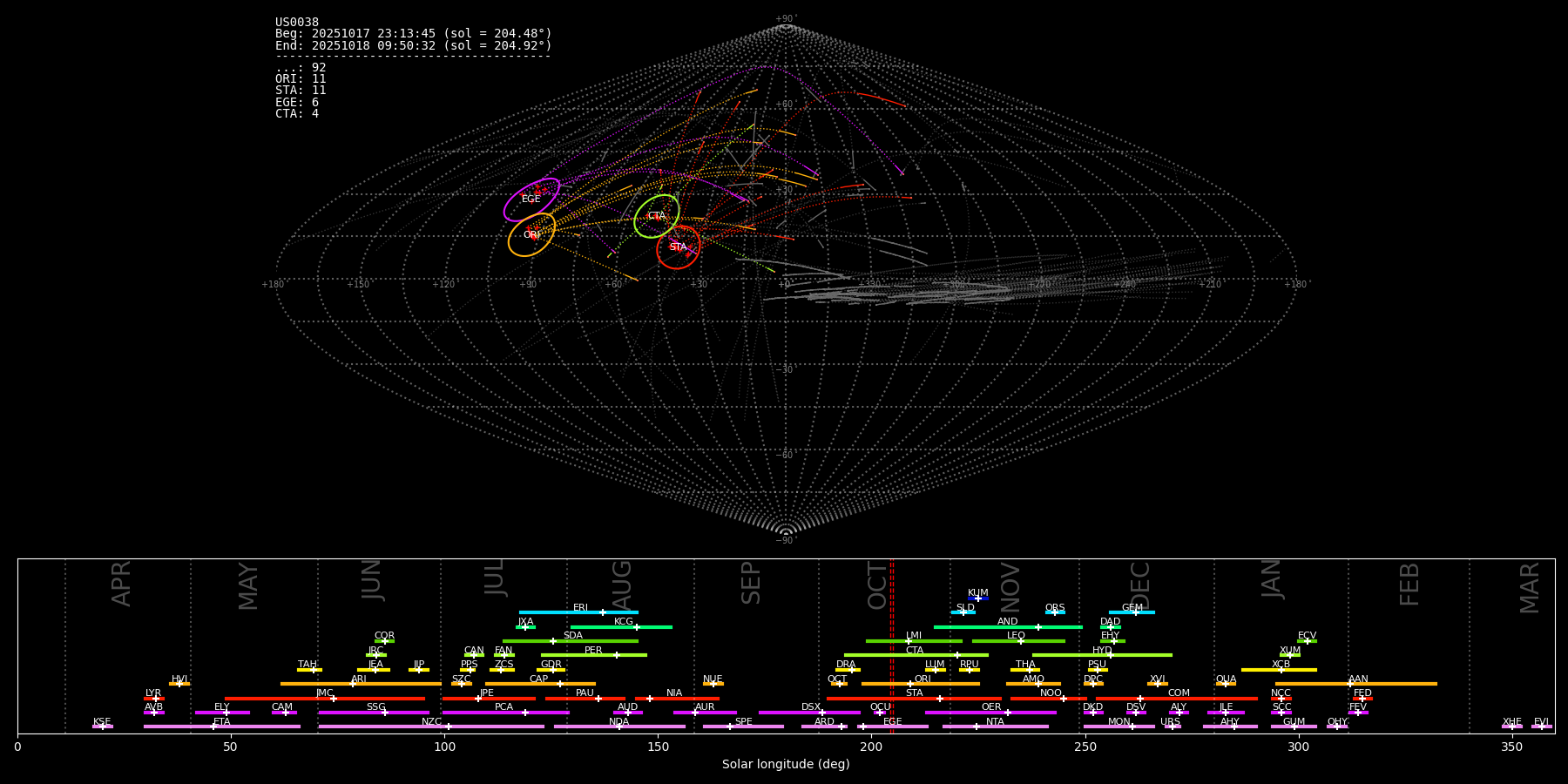Click the 200 tick on the solar longitude axis

click(871, 747)
